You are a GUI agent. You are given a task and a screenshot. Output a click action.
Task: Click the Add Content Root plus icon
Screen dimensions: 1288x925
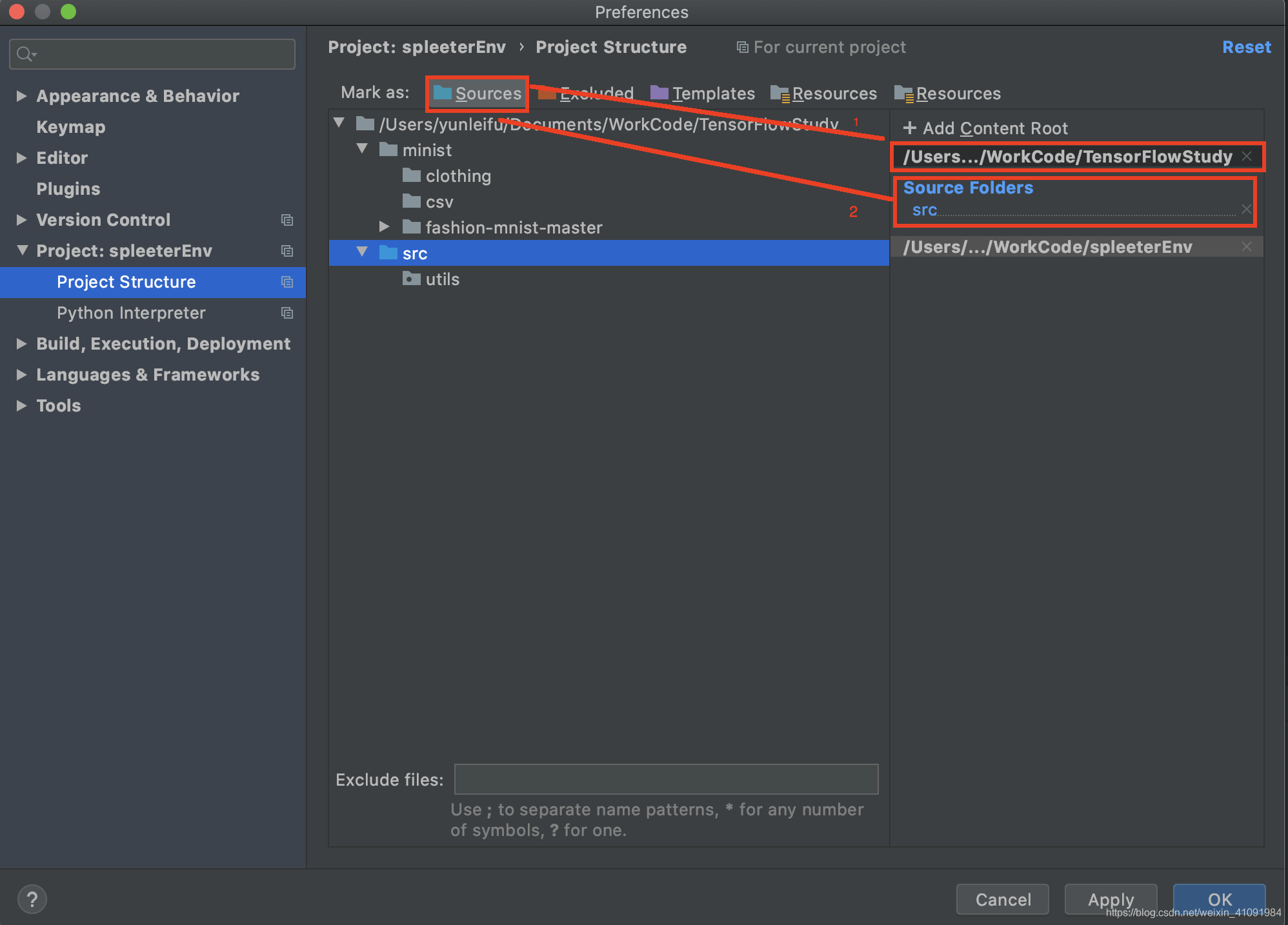909,128
